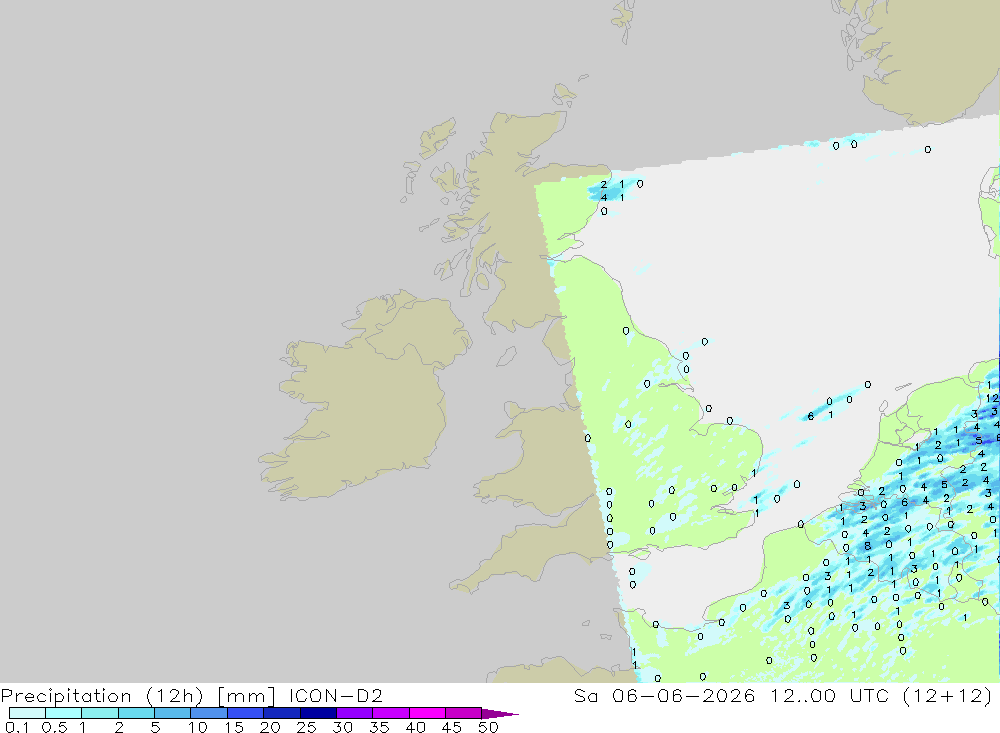This screenshot has height=733, width=1000.
Task: Click the value 6 in the North Sea
Action: (x=811, y=416)
